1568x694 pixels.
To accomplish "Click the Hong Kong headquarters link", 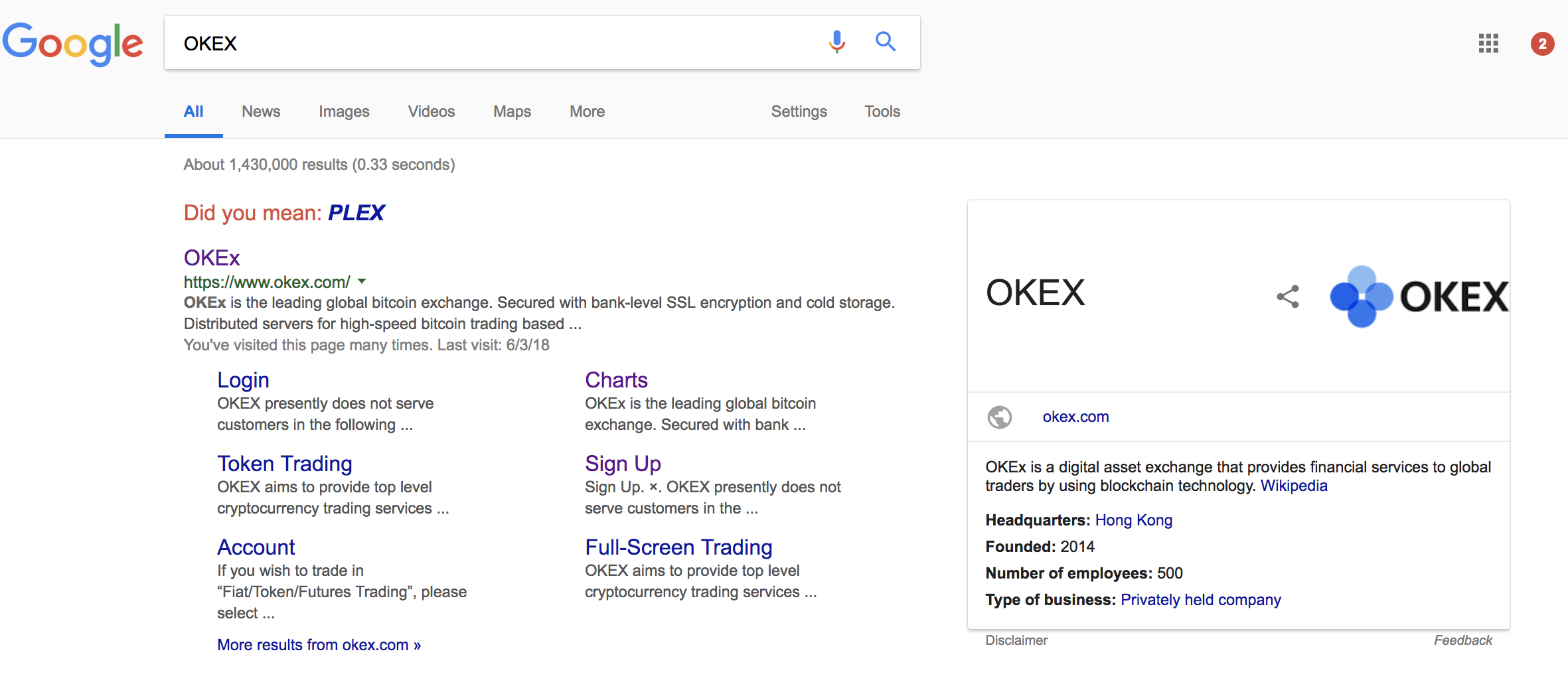I will (x=1133, y=520).
